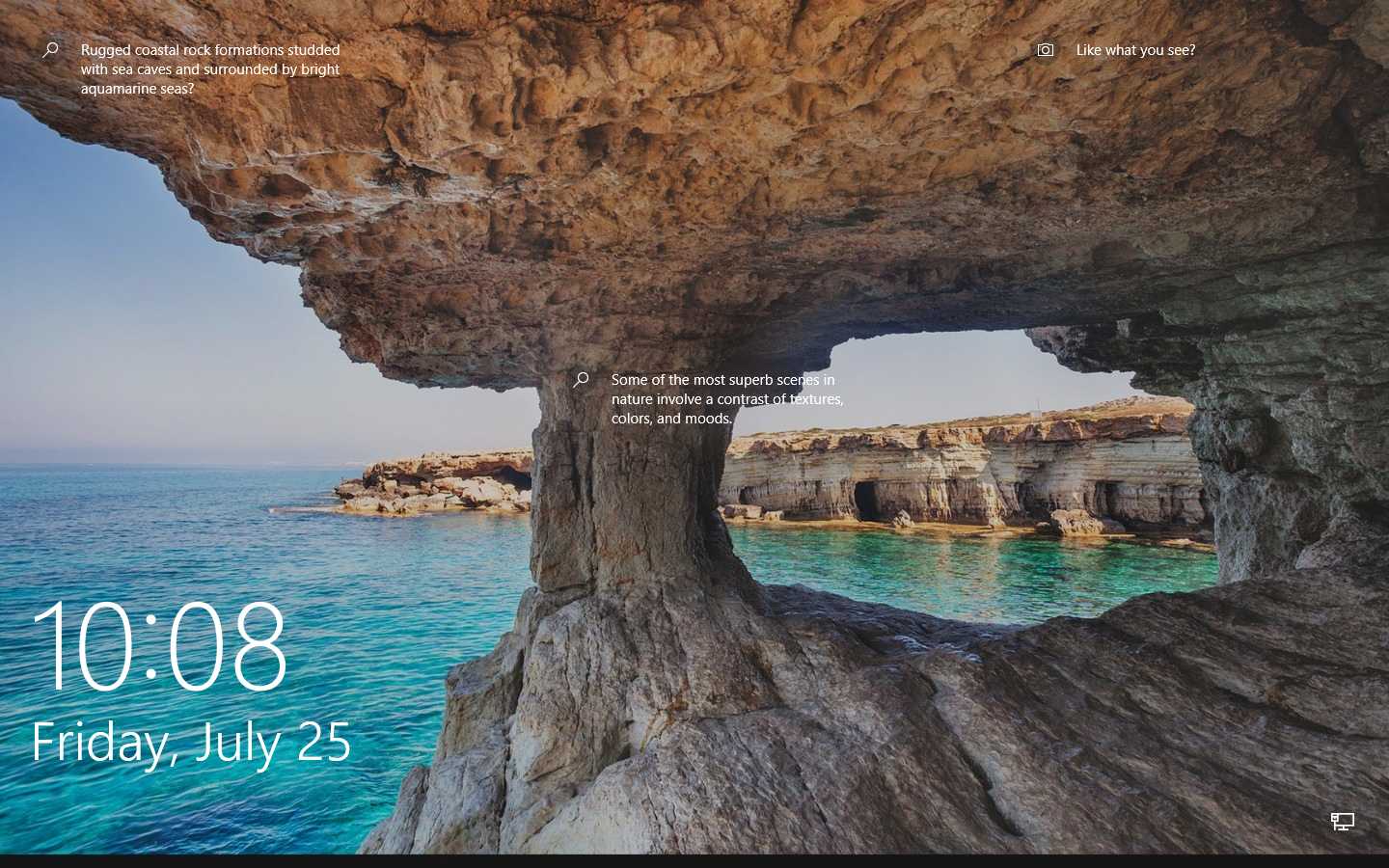The height and width of the screenshot is (868, 1389).
Task: Click the 10:08 clock display
Action: point(160,645)
